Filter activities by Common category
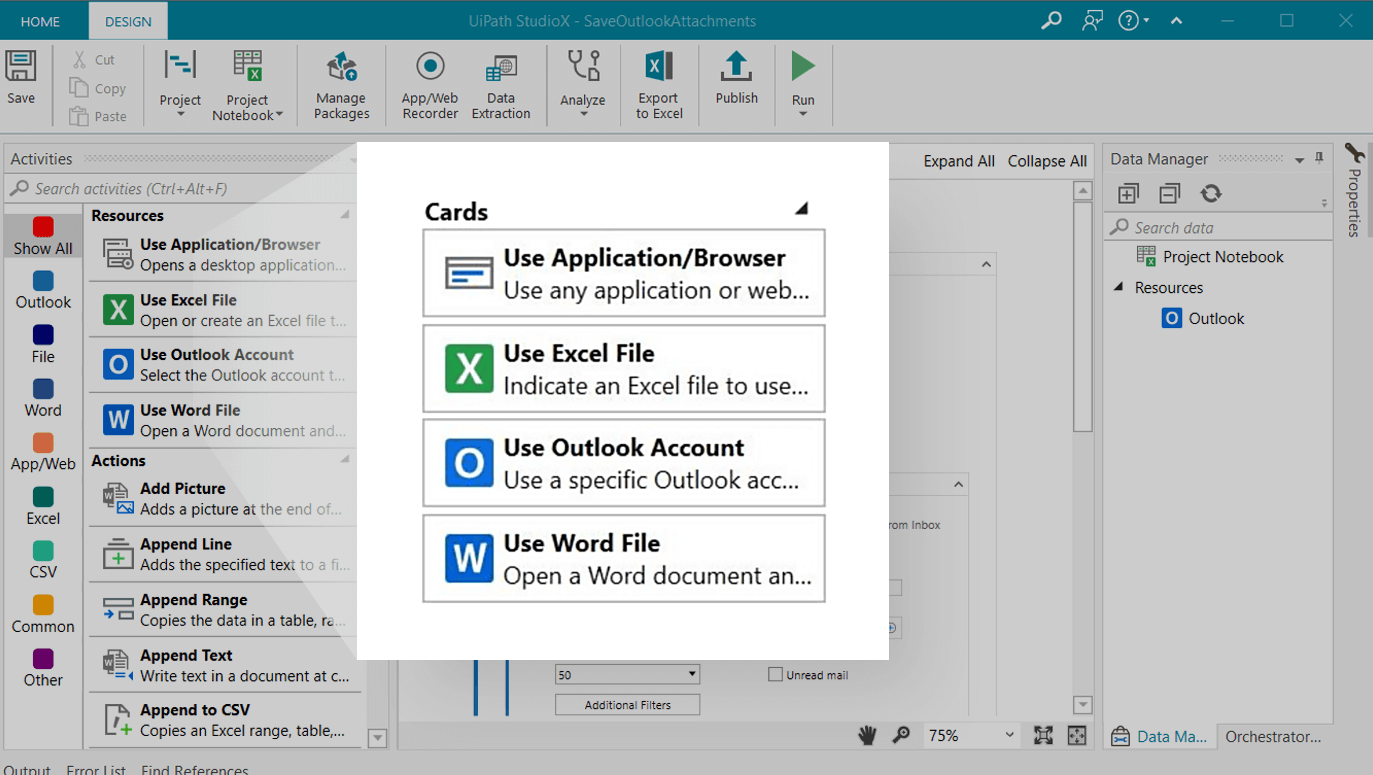Screen dimensions: 1373x775 (43, 615)
